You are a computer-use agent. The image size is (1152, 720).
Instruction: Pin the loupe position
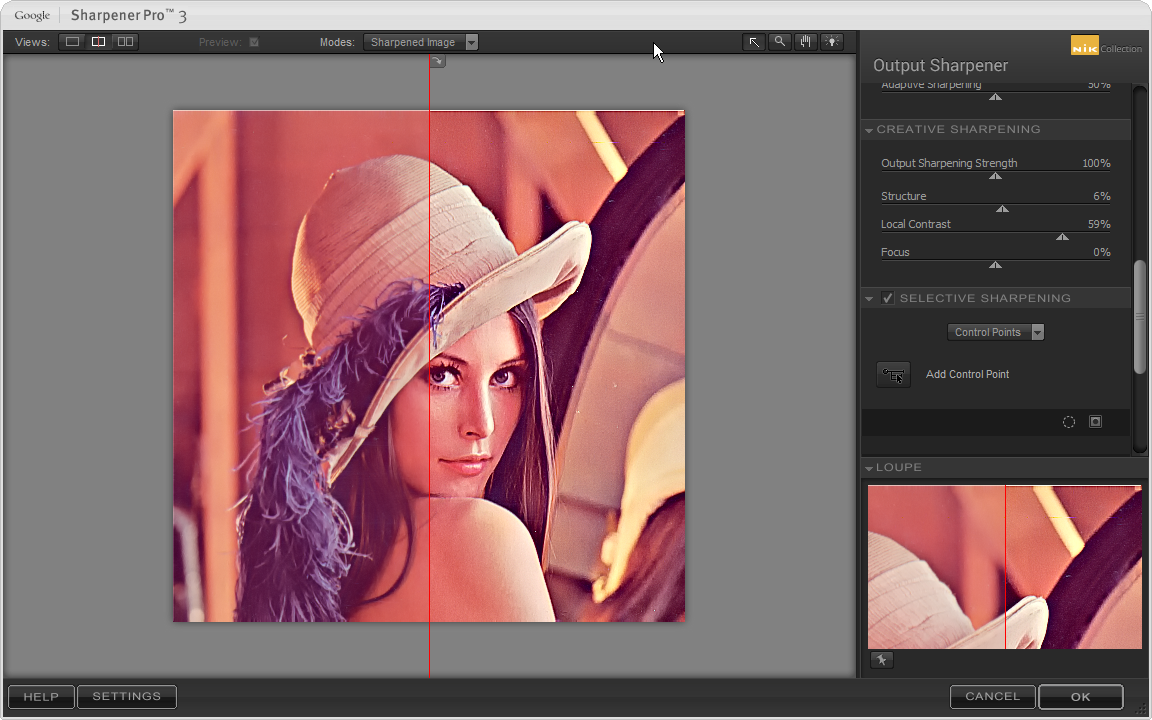882,660
